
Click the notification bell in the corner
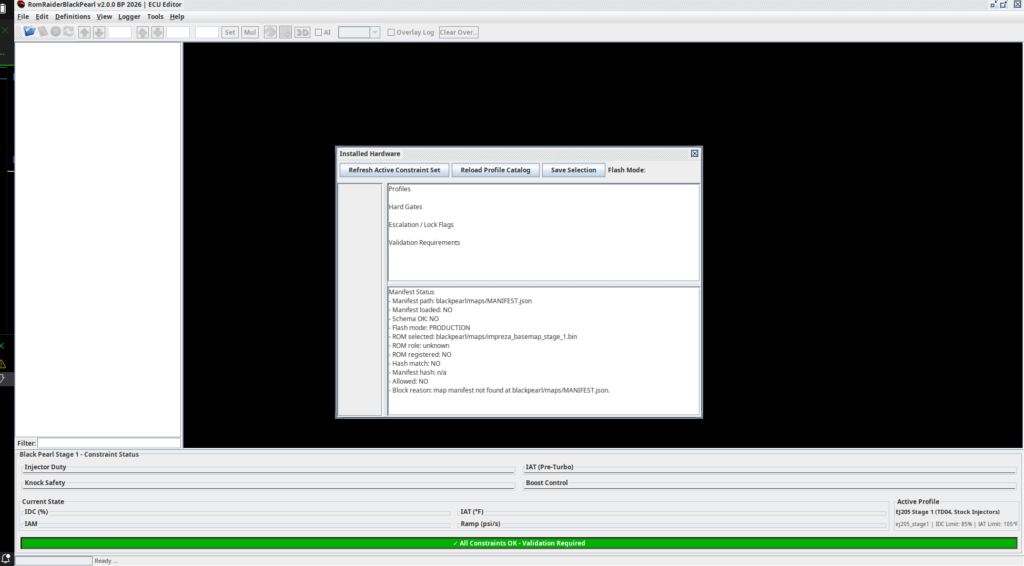[6, 558]
